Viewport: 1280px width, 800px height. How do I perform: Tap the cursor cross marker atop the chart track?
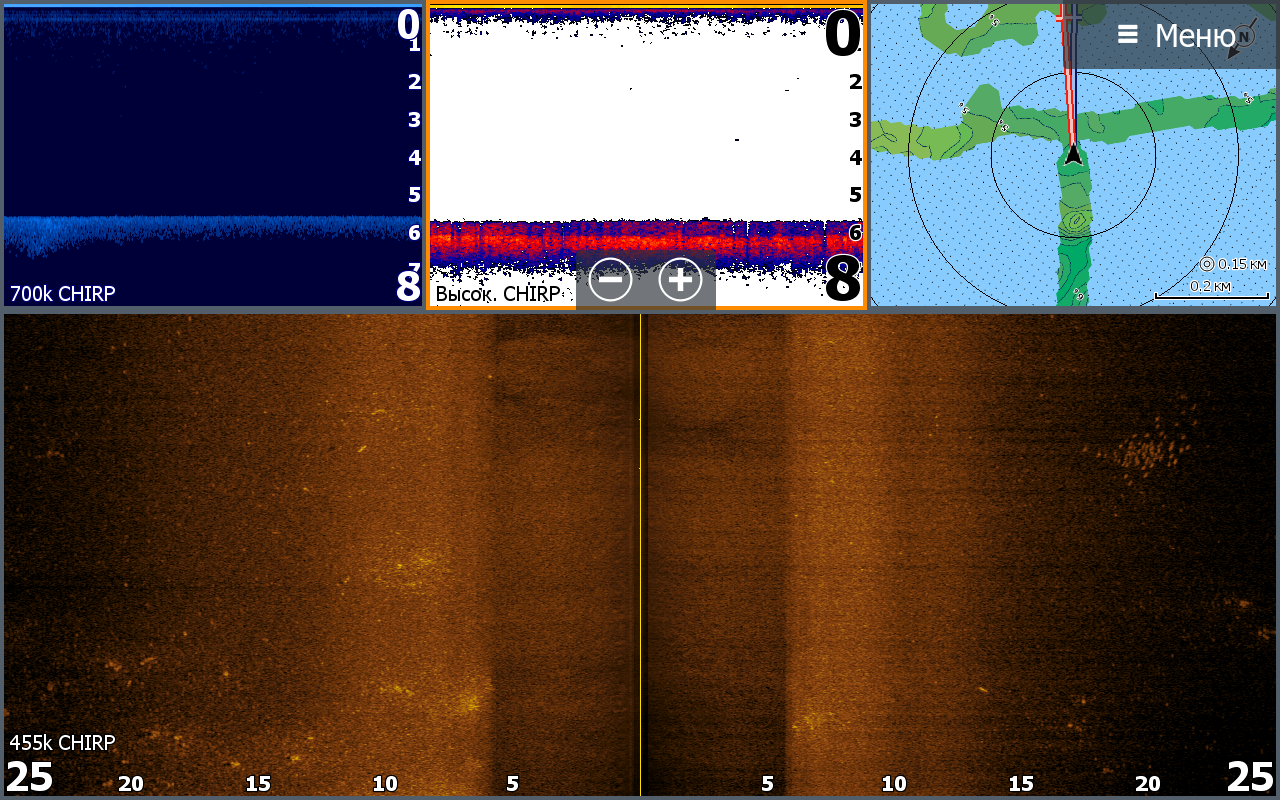coord(1069,17)
